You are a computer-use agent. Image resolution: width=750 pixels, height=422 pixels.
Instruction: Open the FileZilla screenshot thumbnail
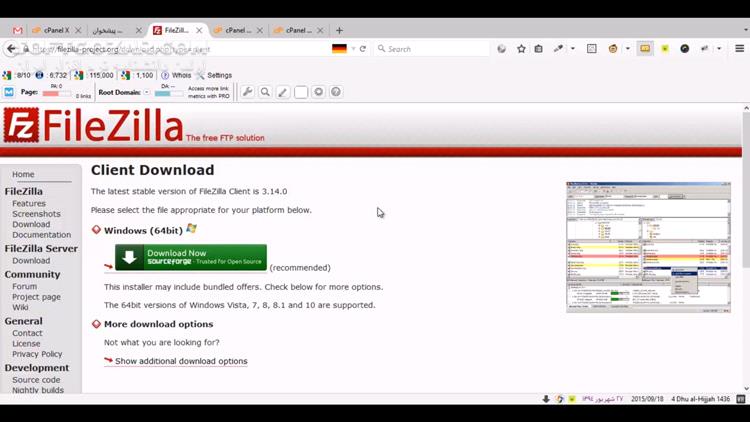[648, 247]
